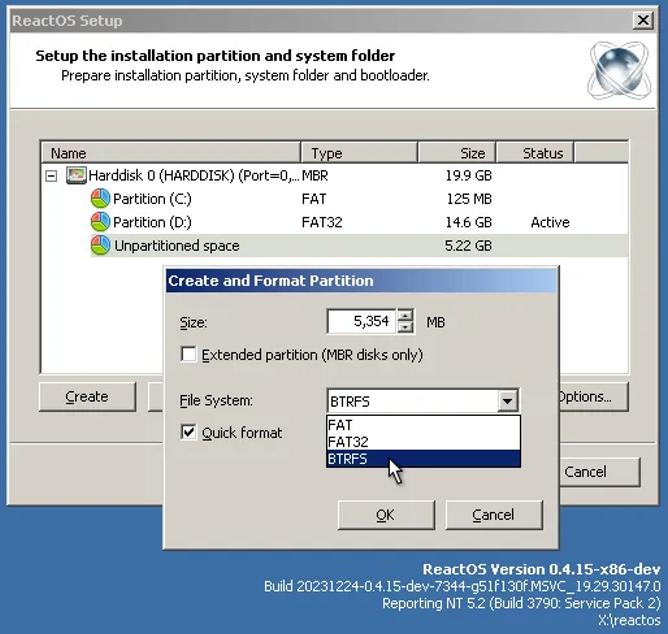The height and width of the screenshot is (634, 668).
Task: Click the Create button in Setup window
Action: [x=87, y=397]
